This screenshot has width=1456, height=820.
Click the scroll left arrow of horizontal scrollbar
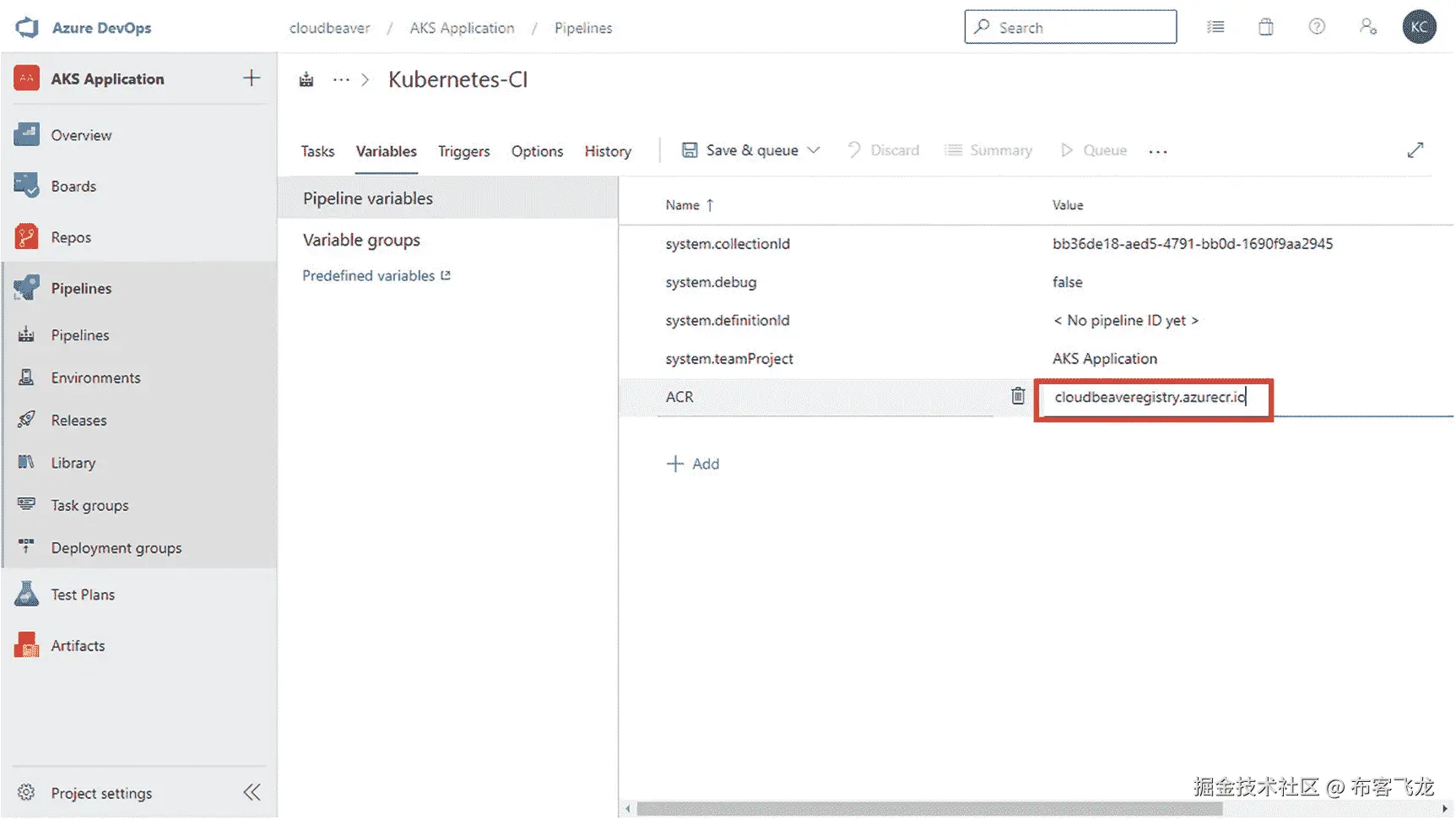coord(627,809)
